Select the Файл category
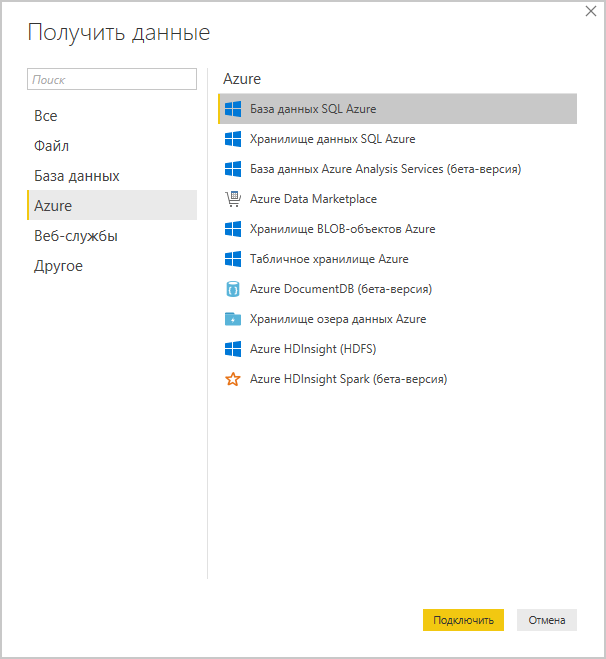This screenshot has width=606, height=659. point(112,146)
